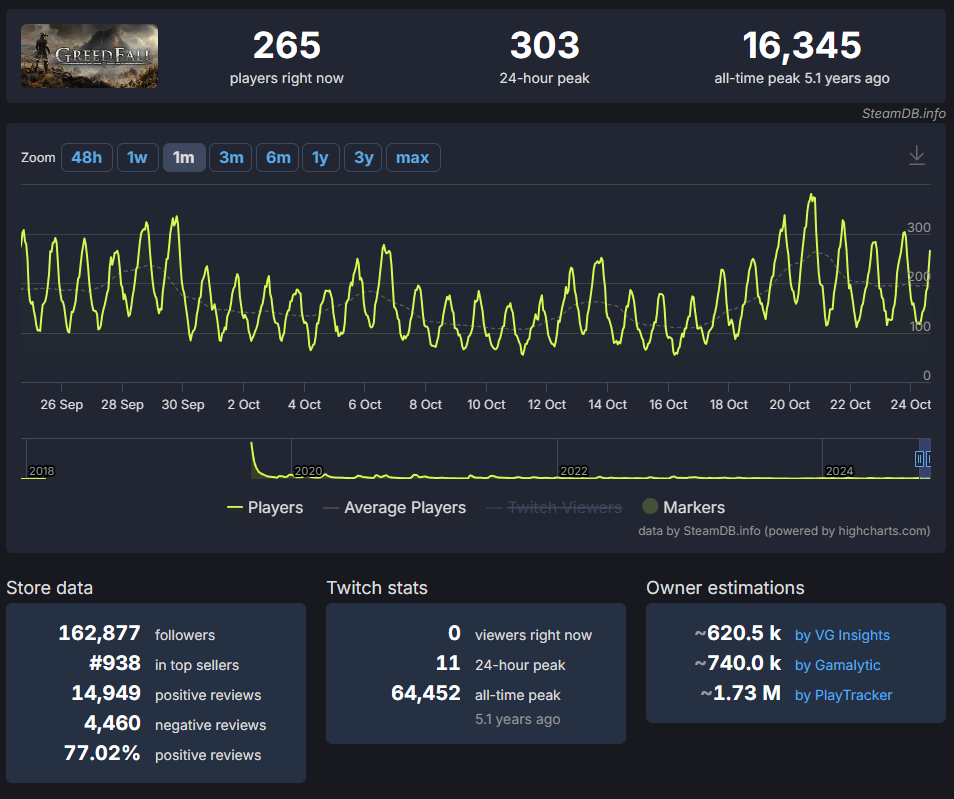Screen dimensions: 954x799
Task: Click the chart download icon
Action: click(x=916, y=156)
